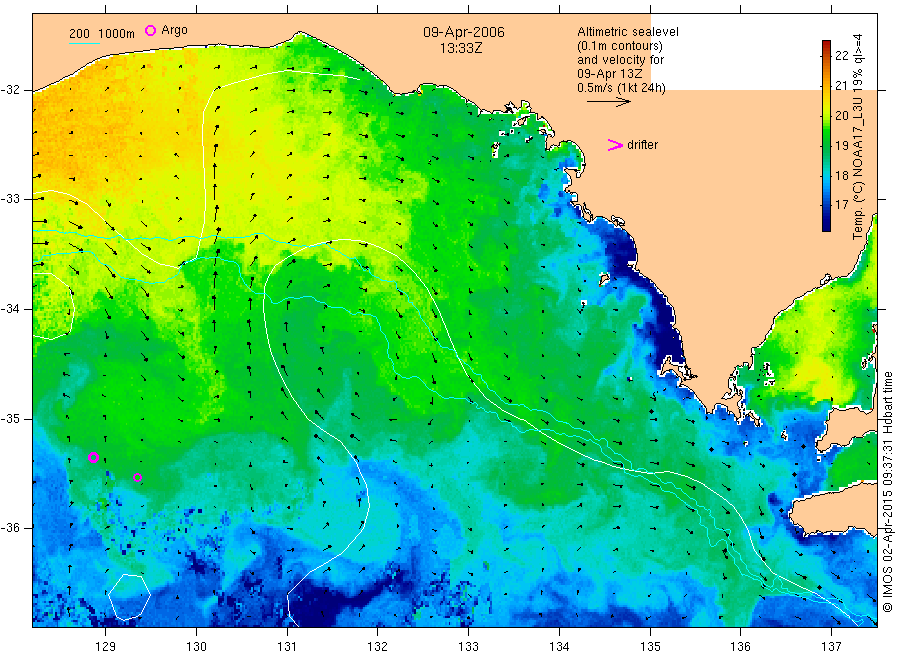
Task: Click the '19' label on temperature scale
Action: (x=841, y=145)
